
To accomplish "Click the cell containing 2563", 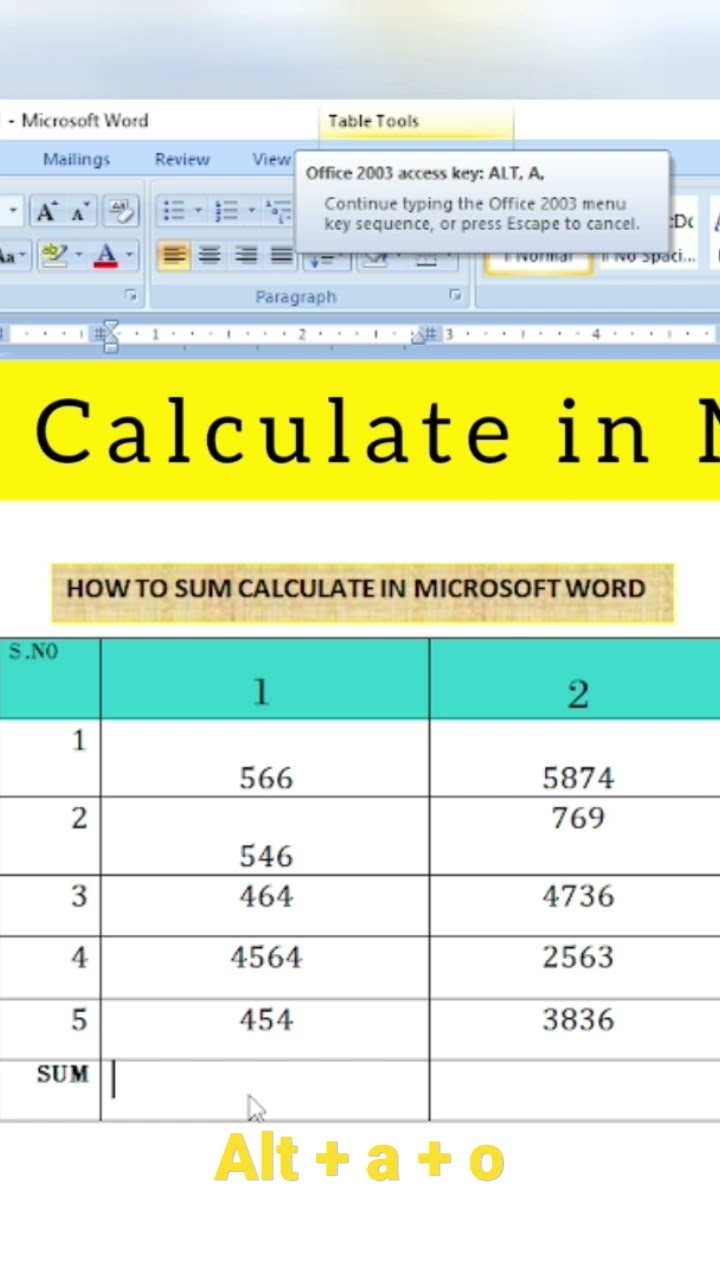I will pyautogui.click(x=575, y=967).
